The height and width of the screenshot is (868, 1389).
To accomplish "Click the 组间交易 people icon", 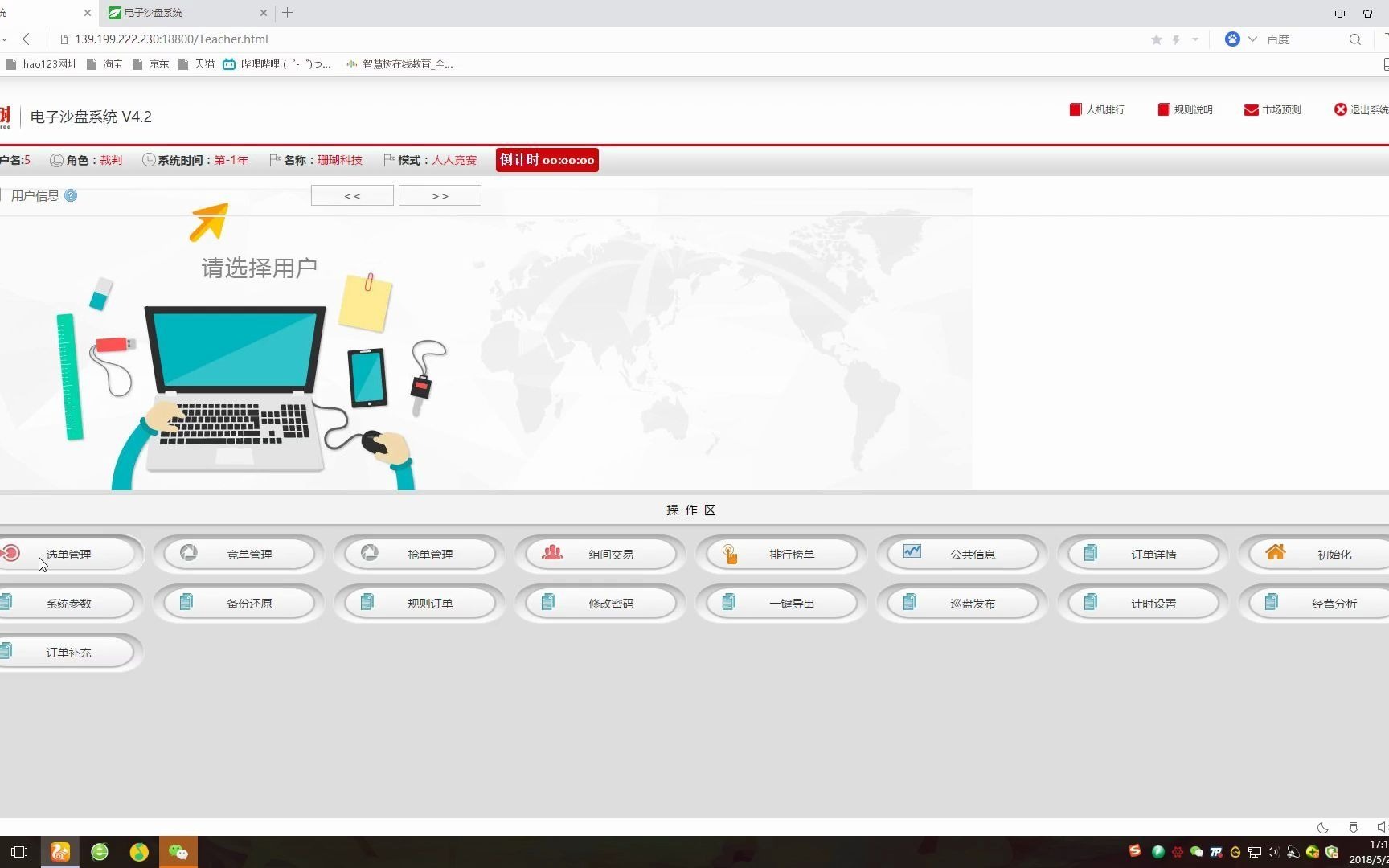I will pyautogui.click(x=552, y=553).
